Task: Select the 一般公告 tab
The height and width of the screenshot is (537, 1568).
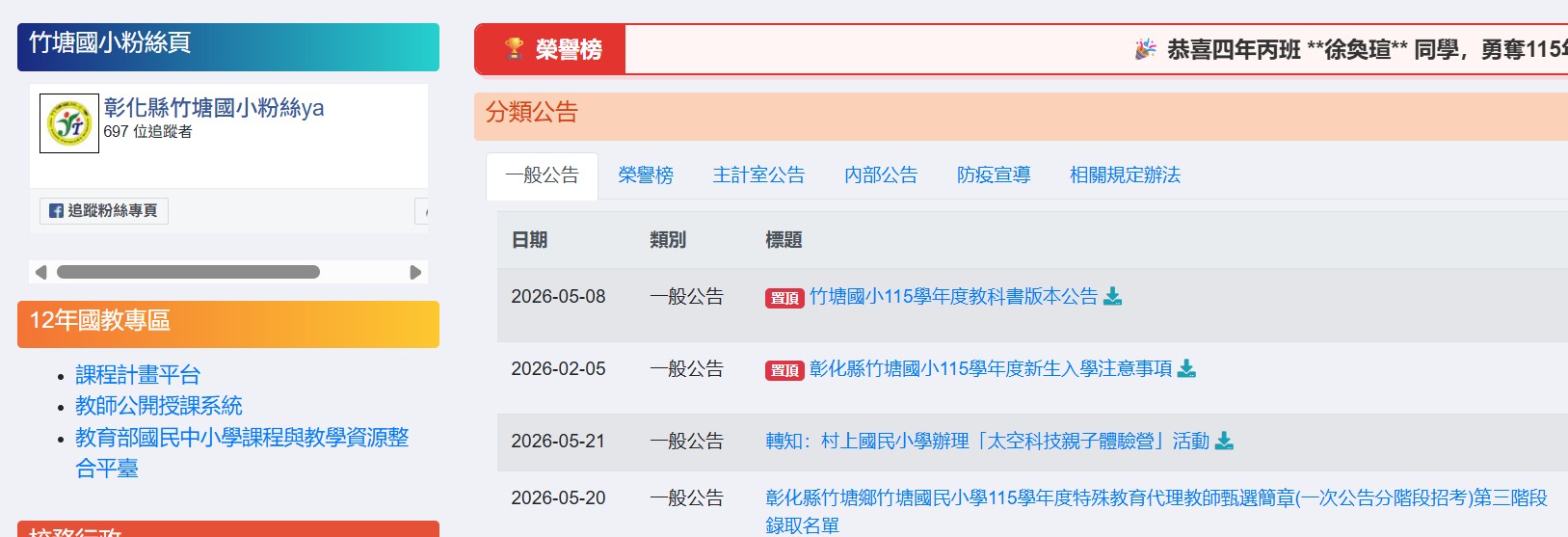Action: tap(542, 175)
